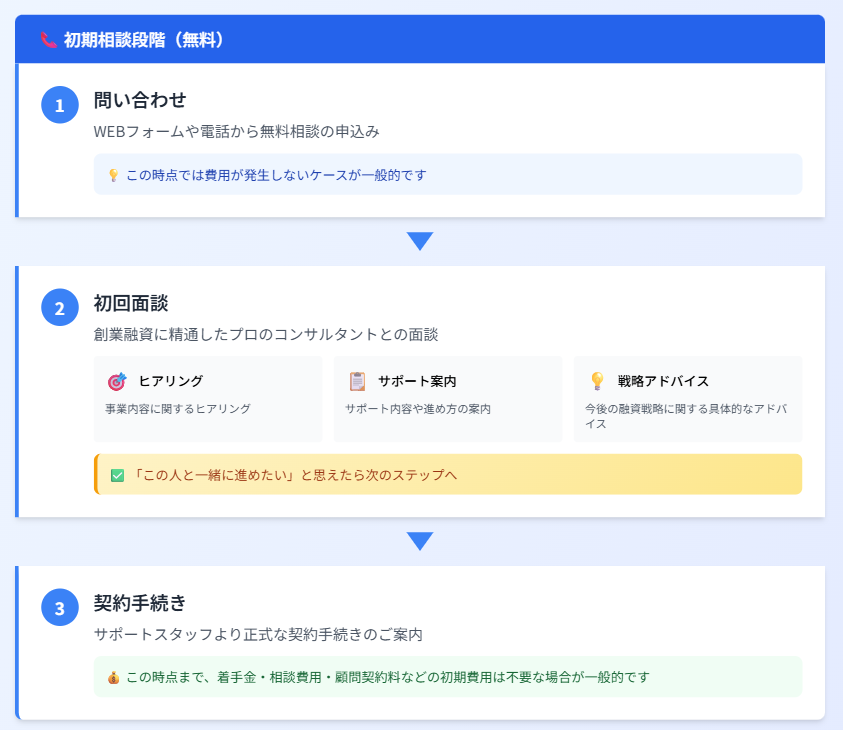Click the phone icon in the header
843x730 pixels.
[x=47, y=38]
